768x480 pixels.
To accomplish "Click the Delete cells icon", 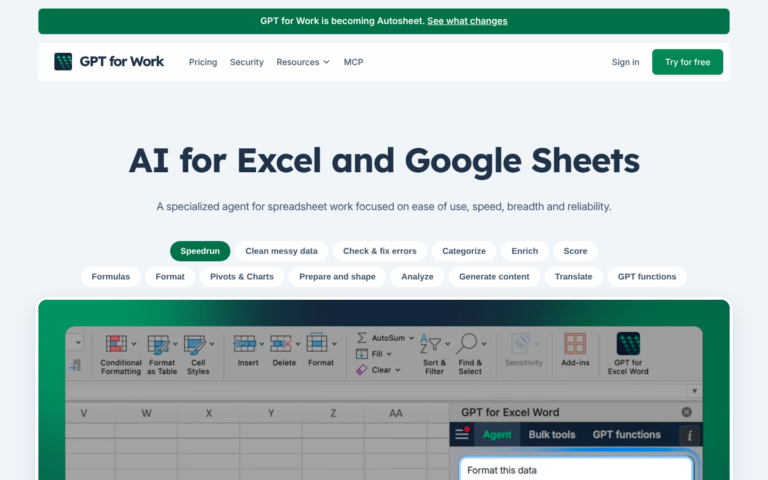I will click(281, 344).
